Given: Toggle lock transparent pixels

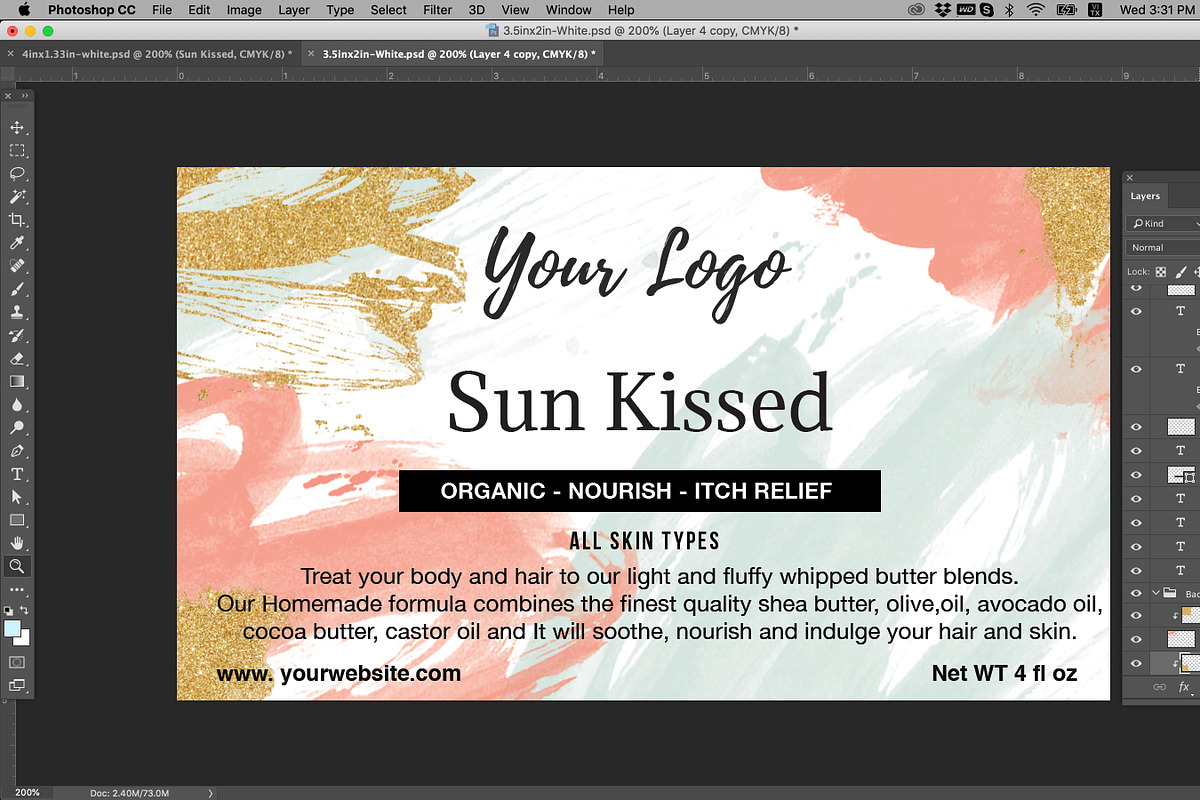Looking at the screenshot, I should [1161, 271].
